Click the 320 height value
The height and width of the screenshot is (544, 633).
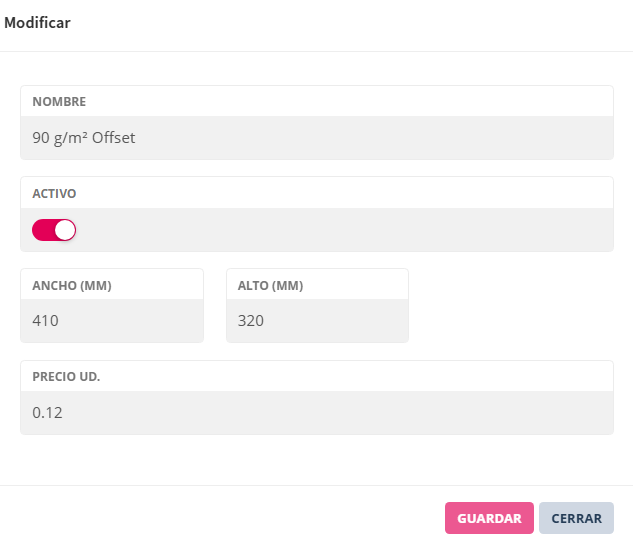(251, 321)
